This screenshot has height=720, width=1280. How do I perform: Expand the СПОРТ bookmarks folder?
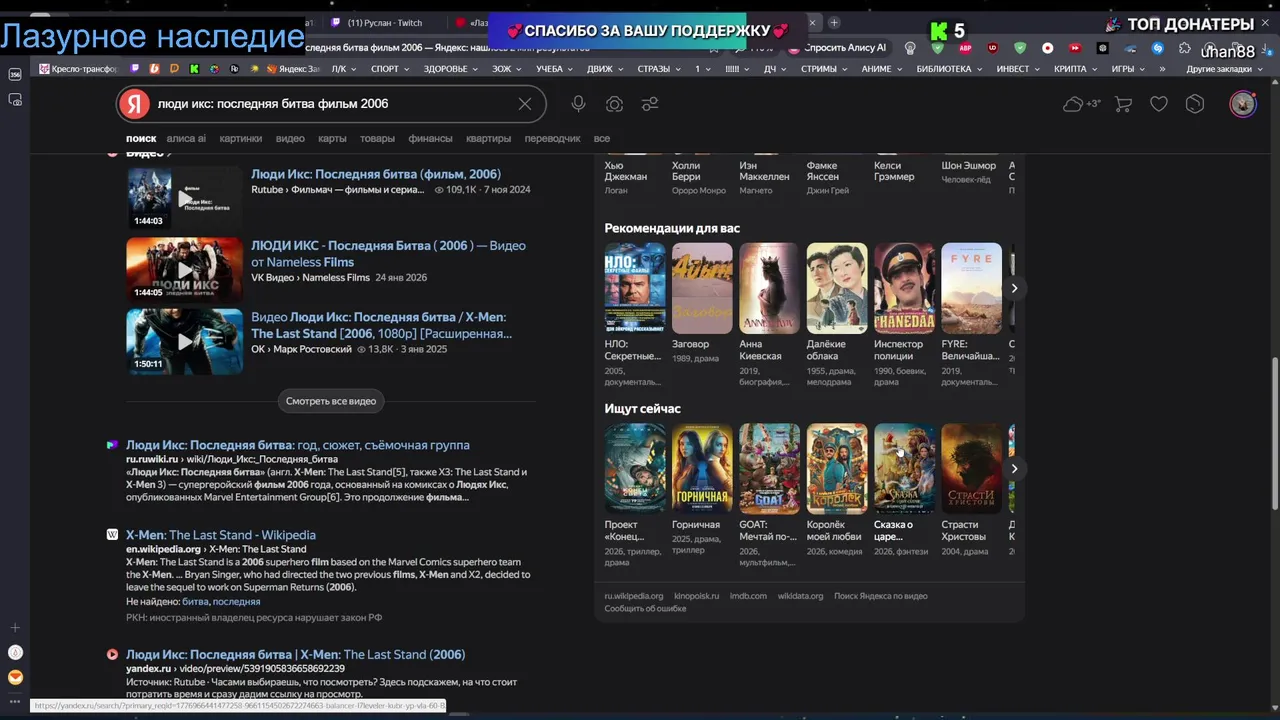(x=389, y=69)
